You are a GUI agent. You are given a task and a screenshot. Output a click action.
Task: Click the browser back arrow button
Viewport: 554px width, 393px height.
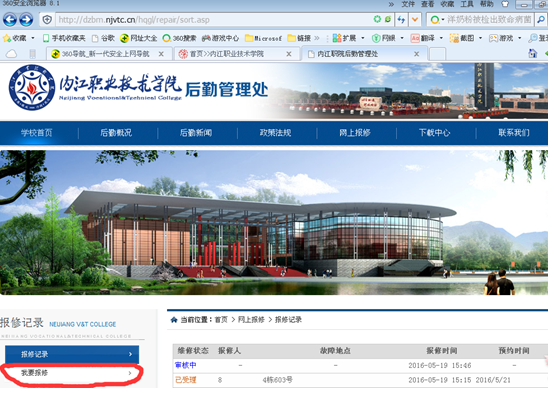(x=10, y=19)
